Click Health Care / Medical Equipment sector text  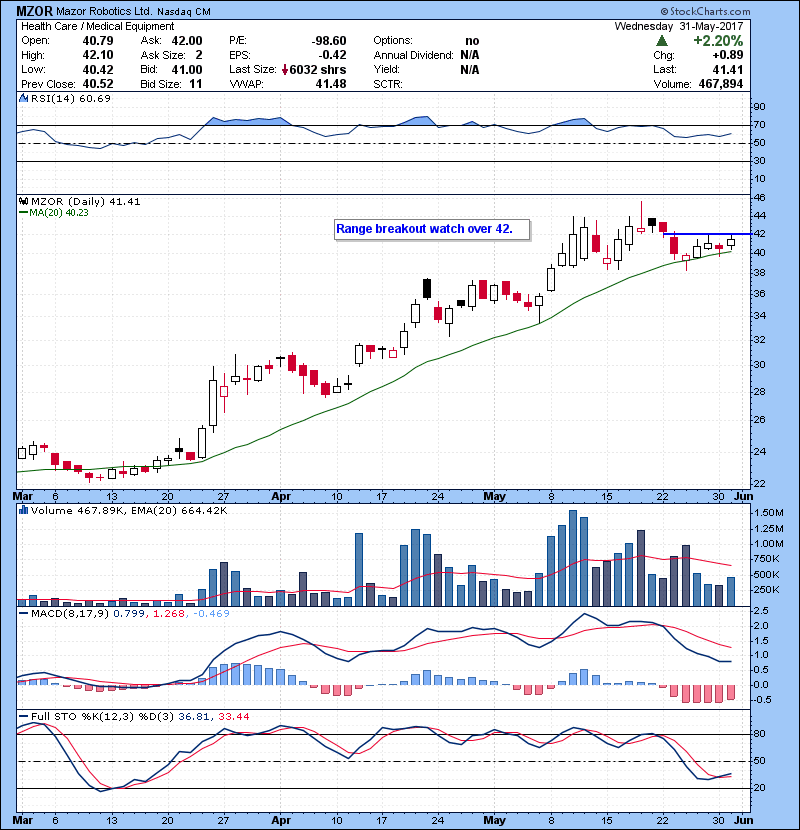coord(97,26)
